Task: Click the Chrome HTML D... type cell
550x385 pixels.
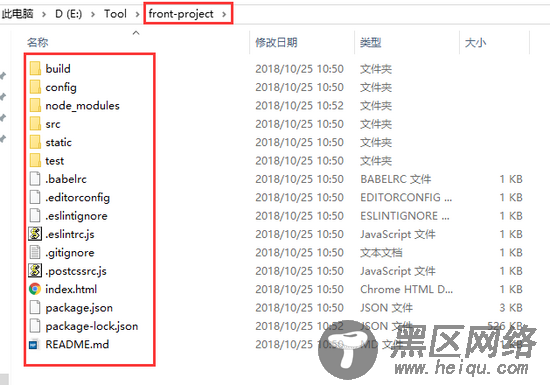Action: 407,289
